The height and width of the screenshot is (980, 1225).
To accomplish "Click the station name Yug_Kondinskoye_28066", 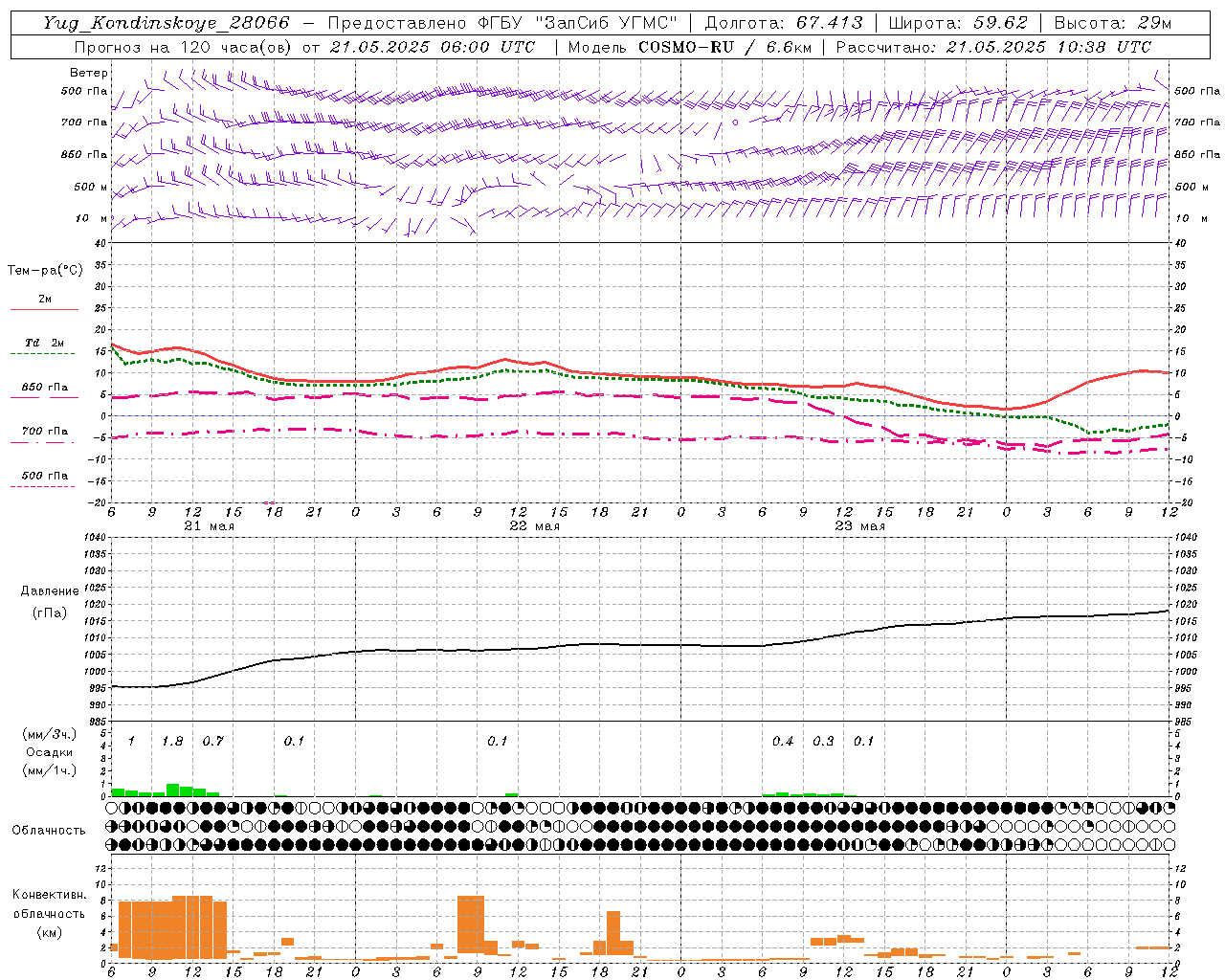I will 167,23.
